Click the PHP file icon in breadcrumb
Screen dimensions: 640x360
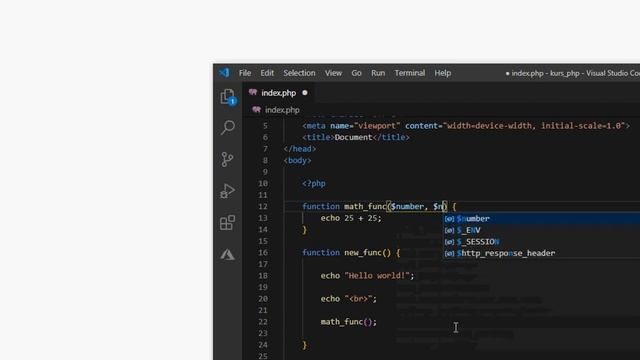257,110
